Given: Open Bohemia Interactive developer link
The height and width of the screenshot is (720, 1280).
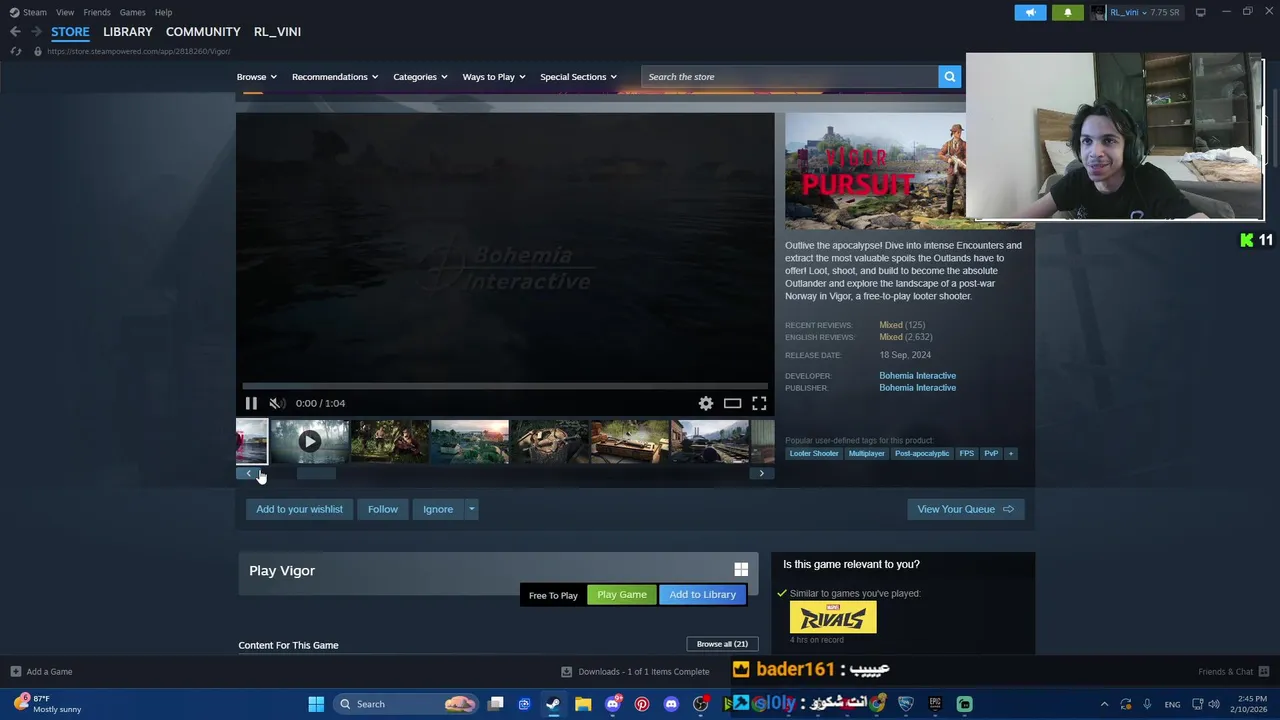Looking at the screenshot, I should pyautogui.click(x=917, y=376).
